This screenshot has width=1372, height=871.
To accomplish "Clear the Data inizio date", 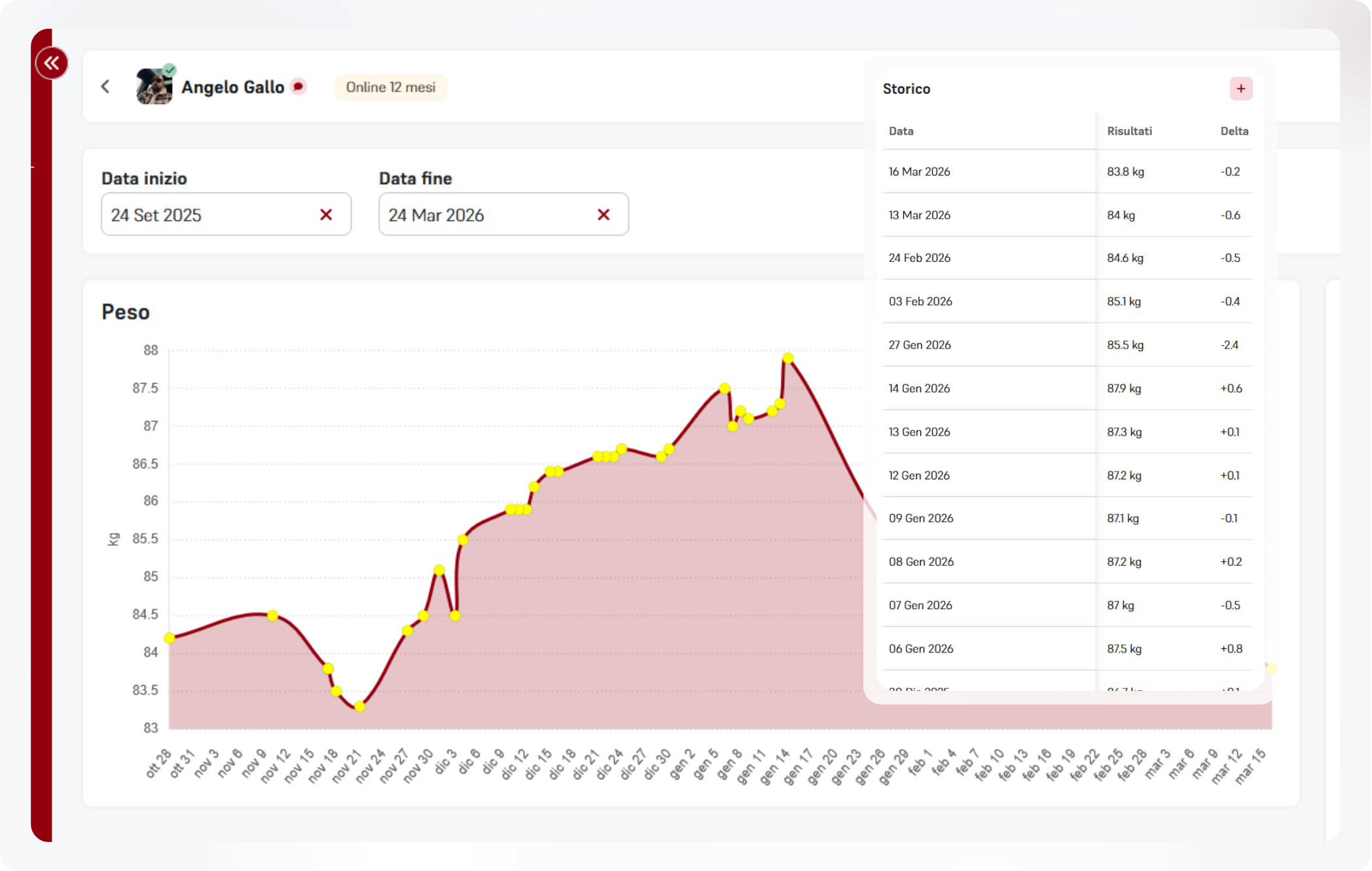I will pyautogui.click(x=326, y=215).
